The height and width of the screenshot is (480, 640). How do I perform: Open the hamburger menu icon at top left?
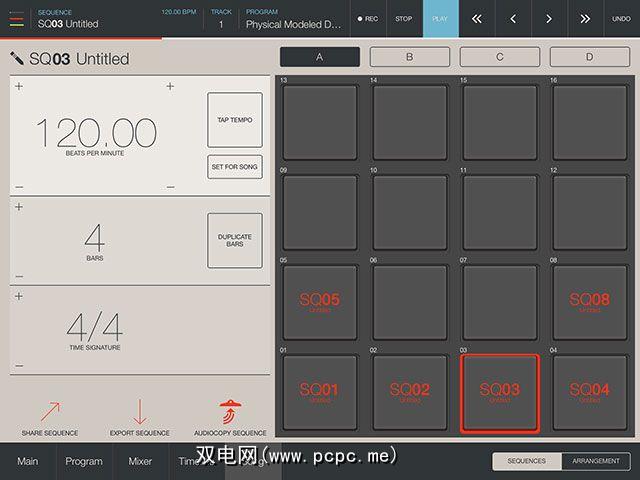coord(18,18)
